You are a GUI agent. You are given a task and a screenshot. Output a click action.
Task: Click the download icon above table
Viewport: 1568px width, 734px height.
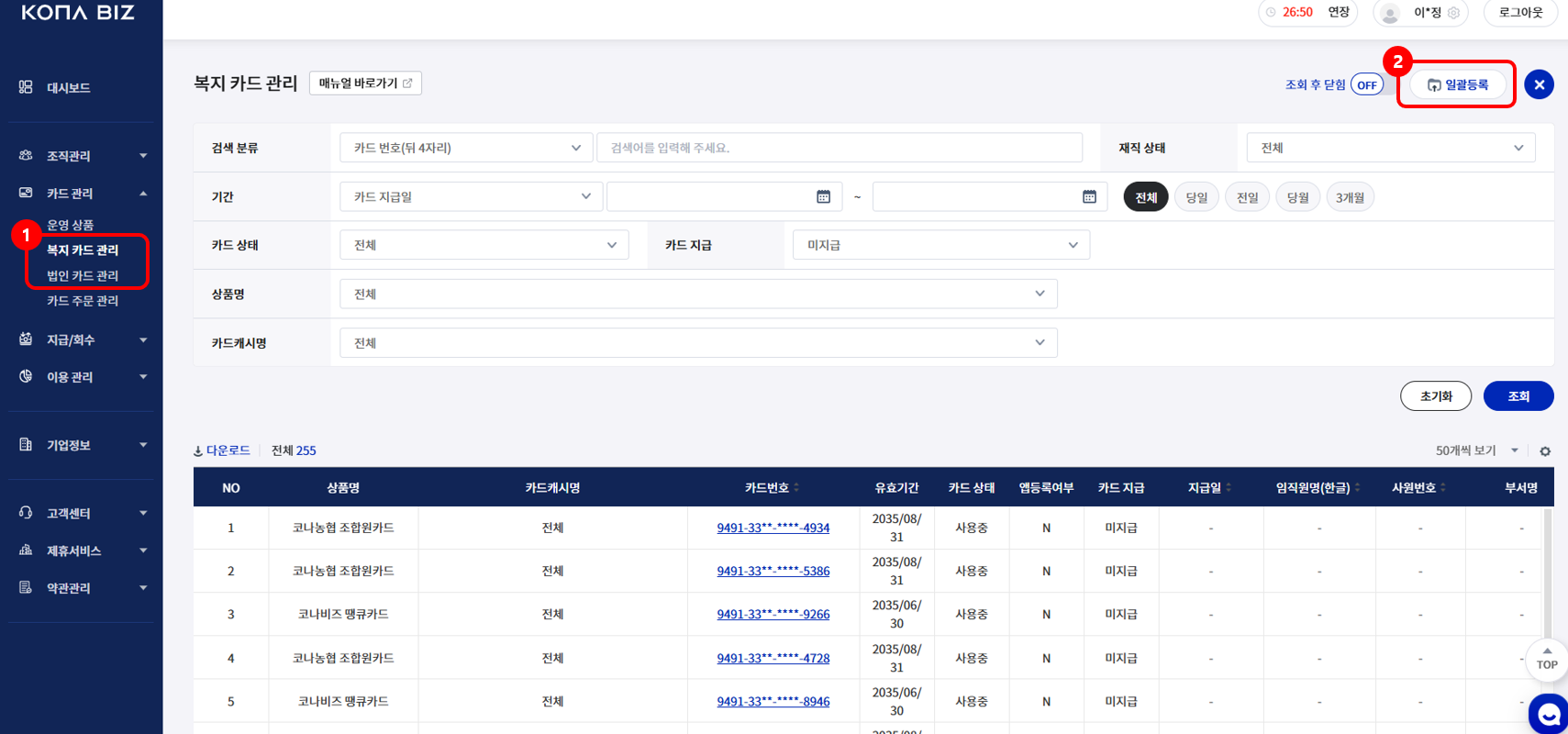(198, 450)
